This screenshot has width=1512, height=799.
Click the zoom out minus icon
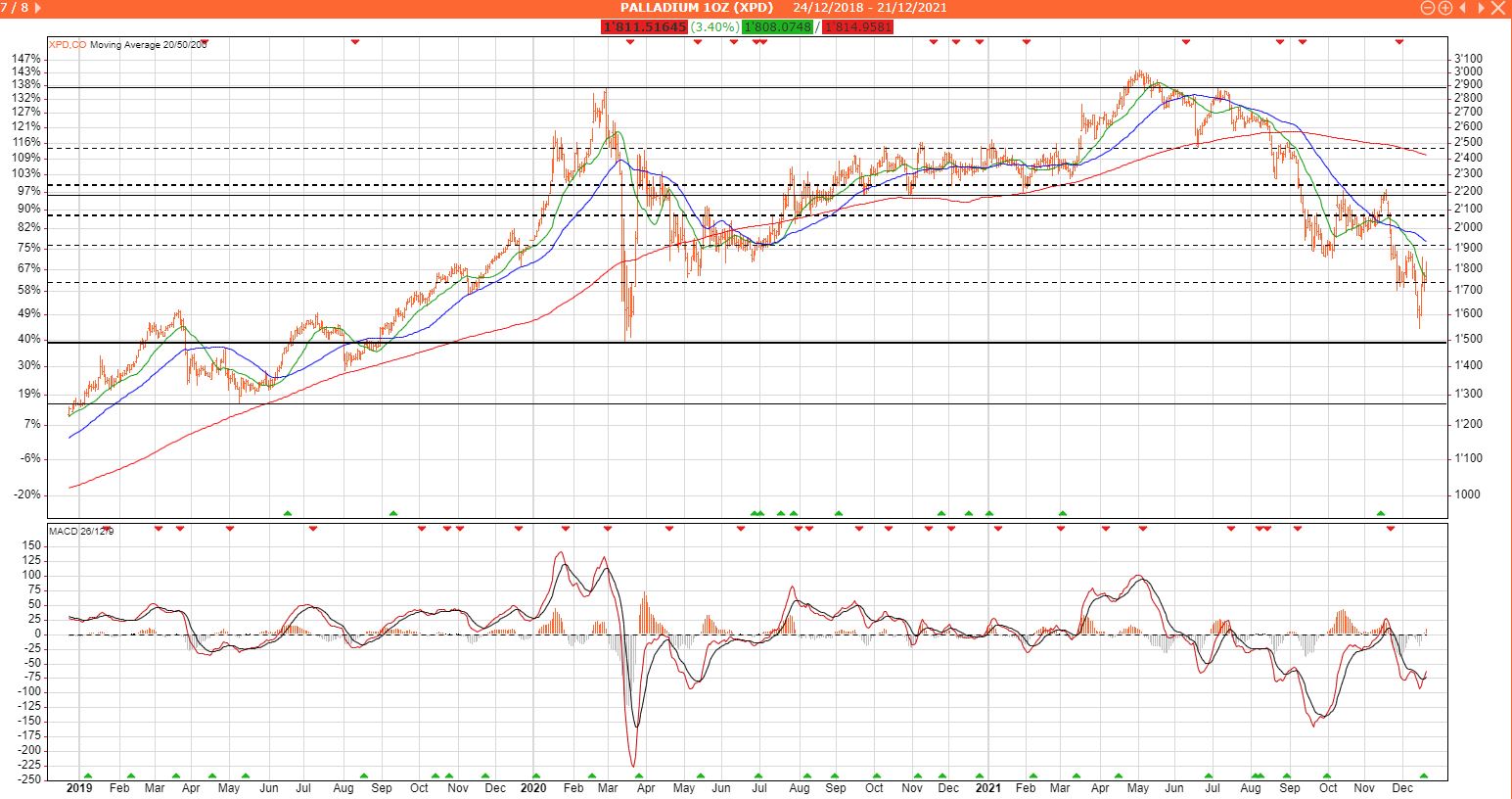tap(1428, 8)
